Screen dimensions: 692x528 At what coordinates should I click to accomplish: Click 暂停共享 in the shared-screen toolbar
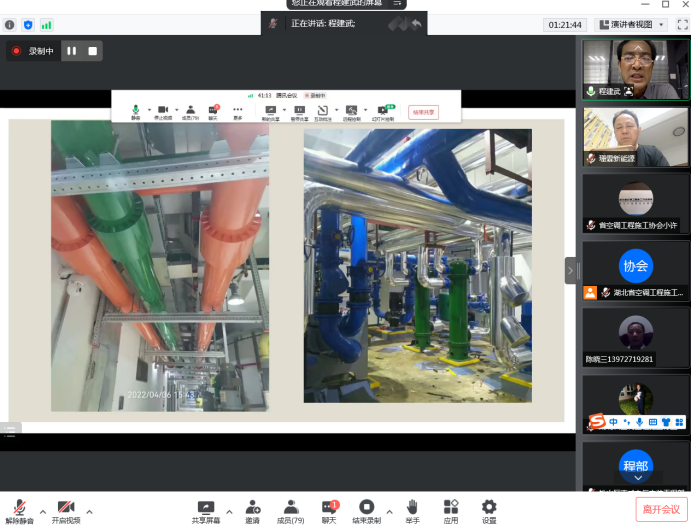pyautogui.click(x=299, y=112)
